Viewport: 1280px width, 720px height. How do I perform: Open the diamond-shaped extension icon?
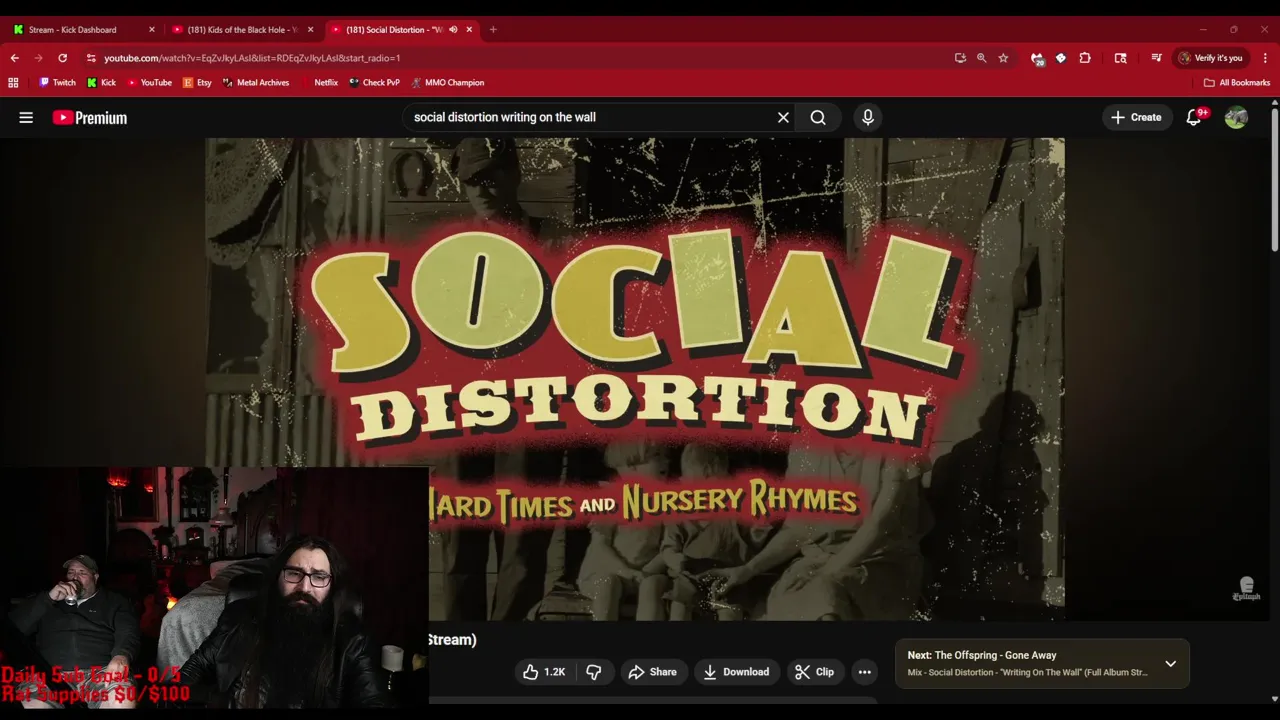coord(1061,58)
